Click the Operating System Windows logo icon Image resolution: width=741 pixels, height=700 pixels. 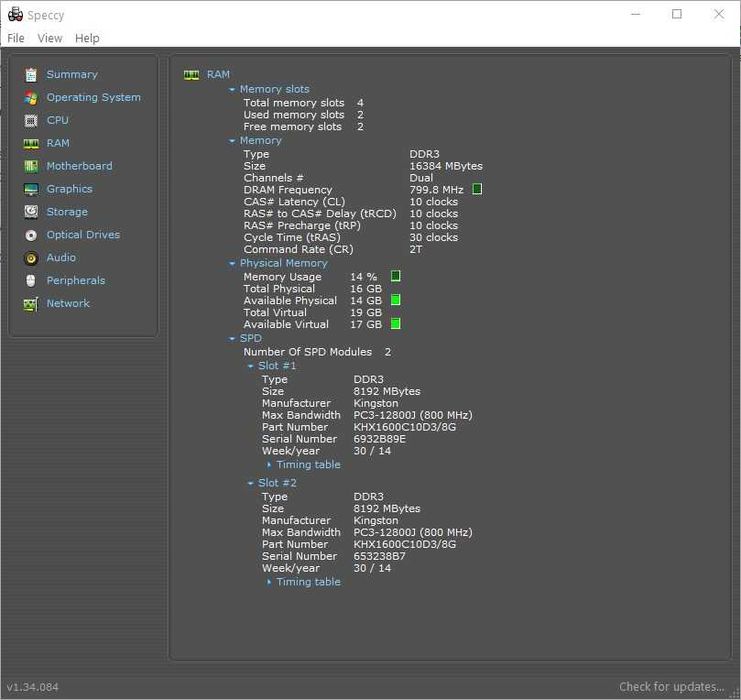[31, 97]
